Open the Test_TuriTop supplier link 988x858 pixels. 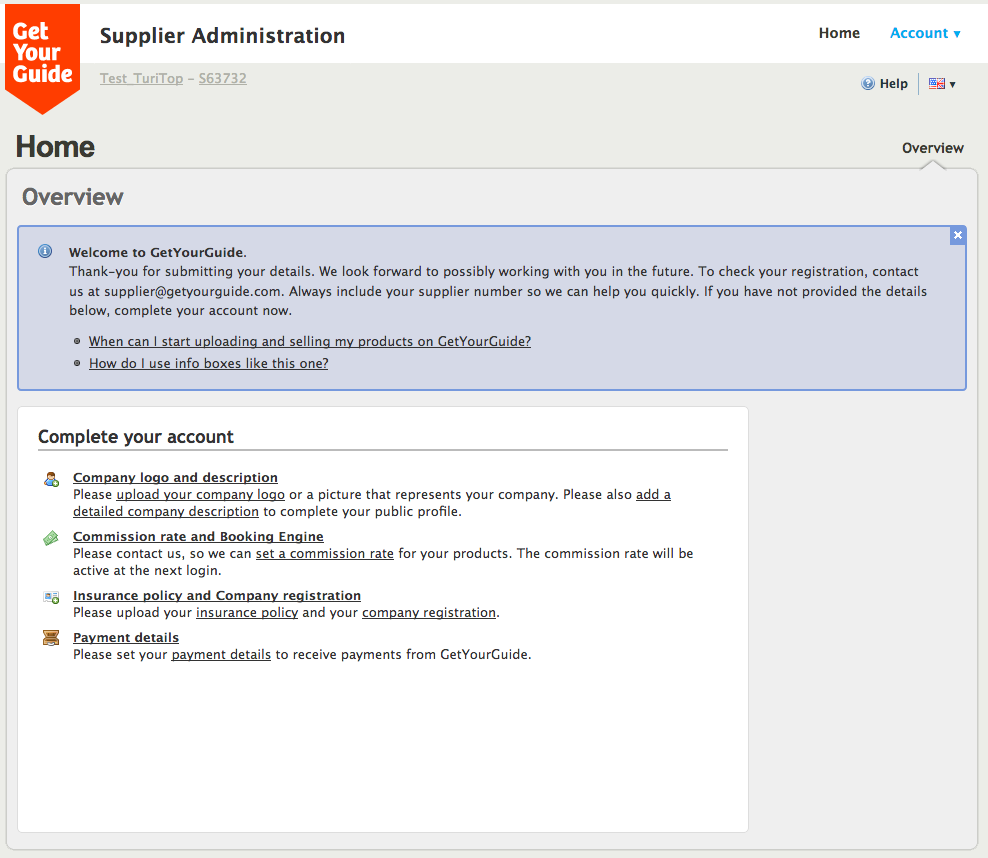point(141,78)
